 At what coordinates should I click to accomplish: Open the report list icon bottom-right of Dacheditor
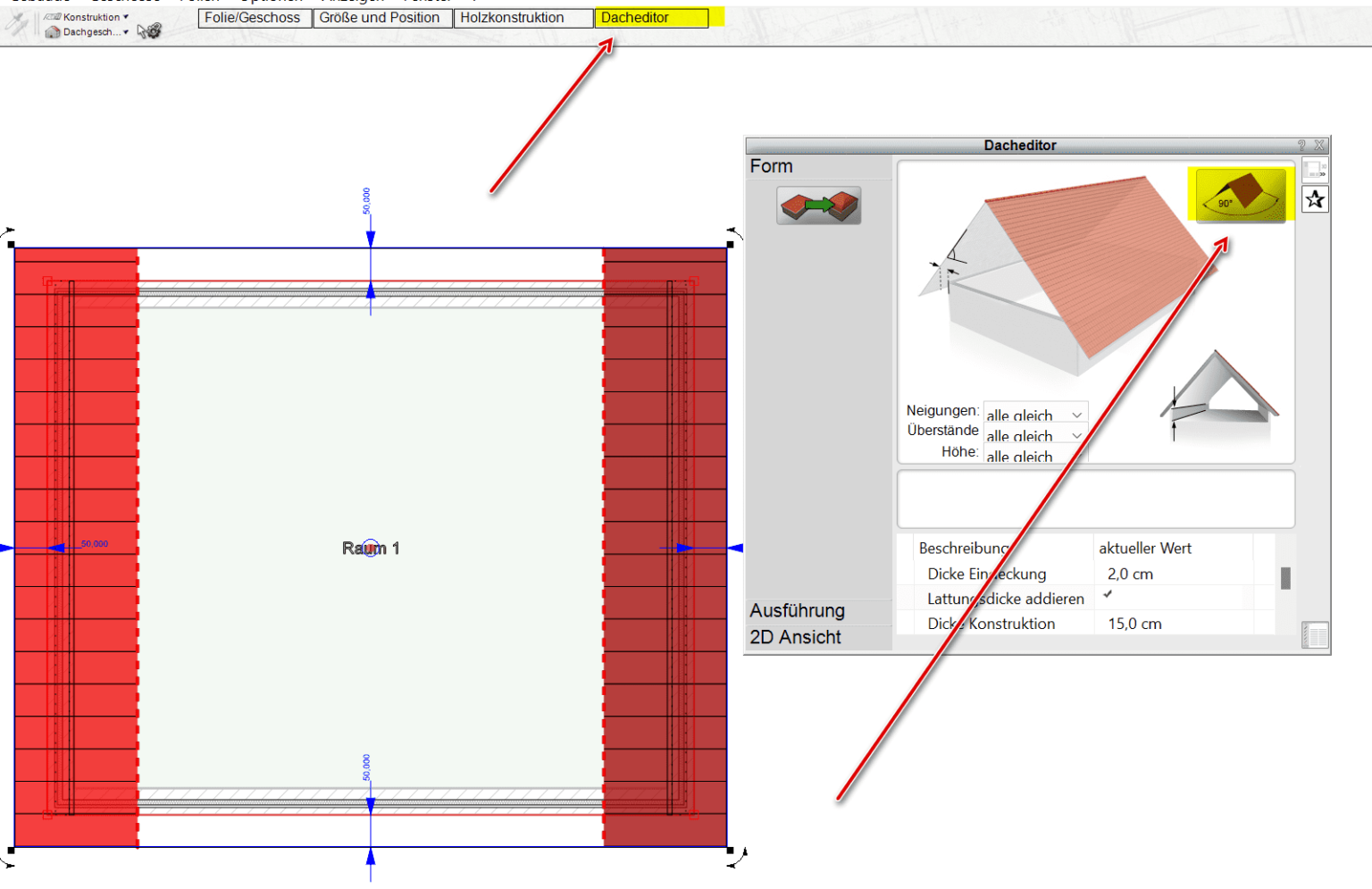tap(1315, 634)
